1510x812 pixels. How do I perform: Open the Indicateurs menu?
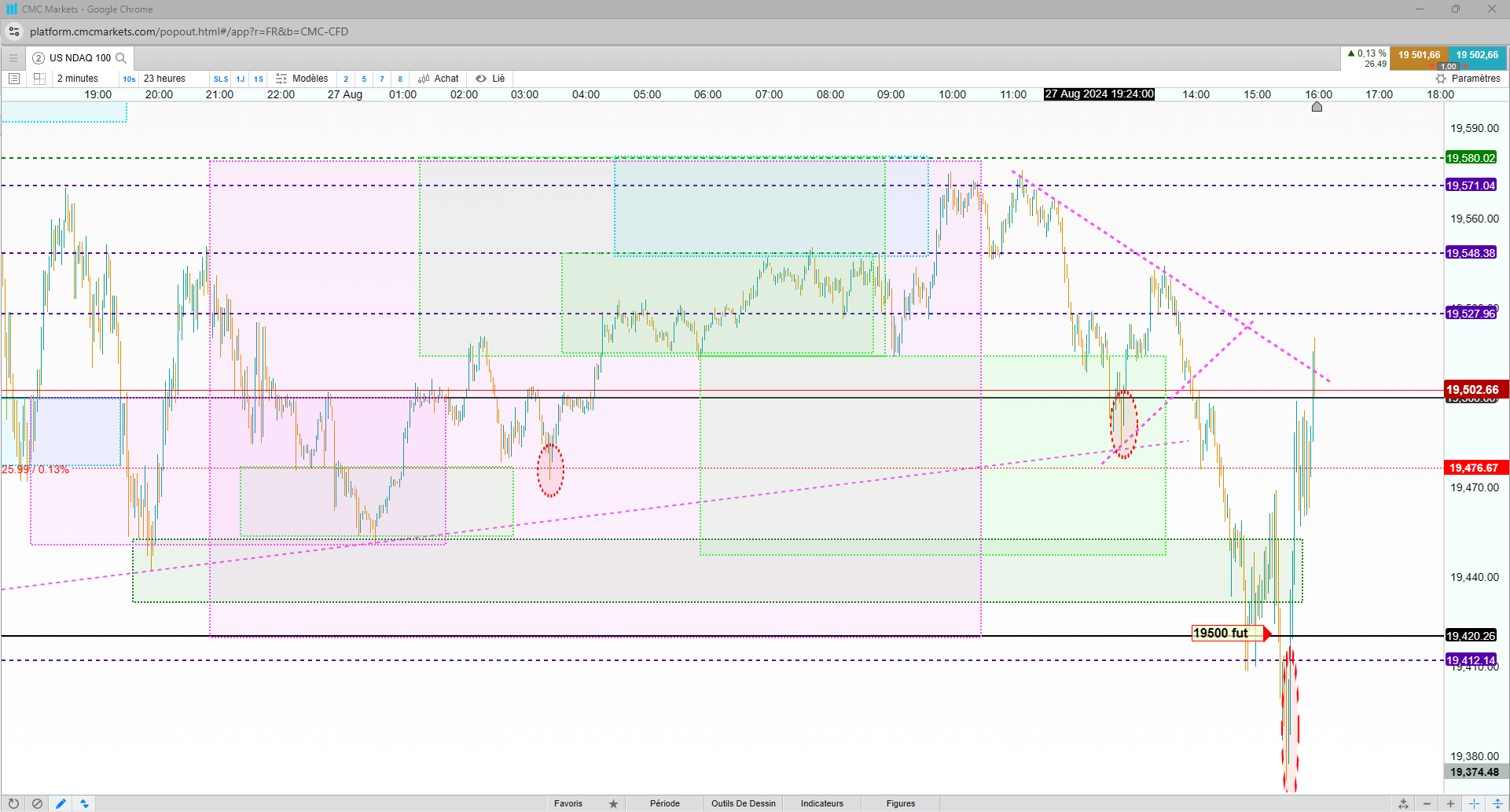[x=822, y=803]
